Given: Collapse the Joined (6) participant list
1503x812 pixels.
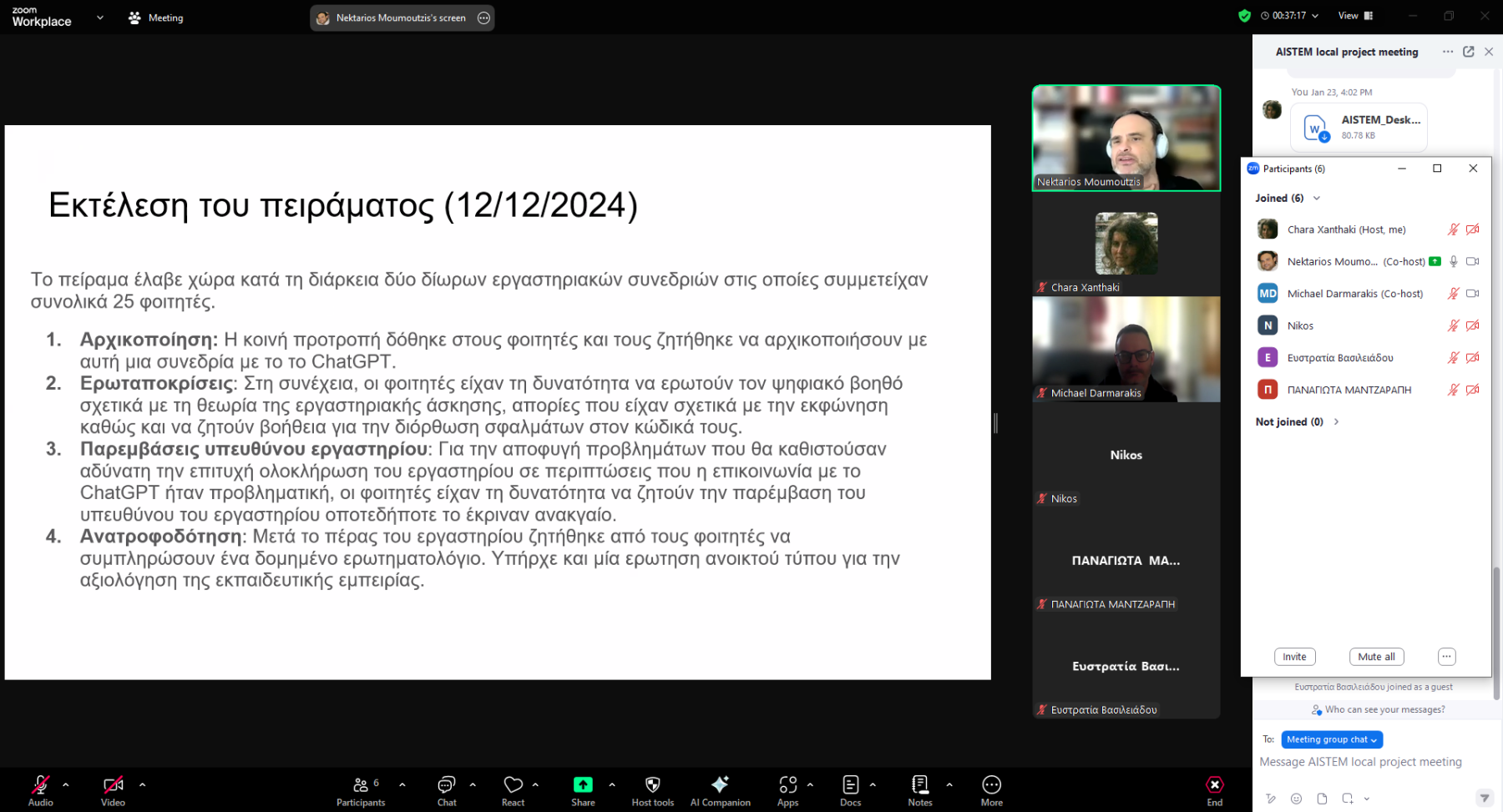Looking at the screenshot, I should point(1317,199).
